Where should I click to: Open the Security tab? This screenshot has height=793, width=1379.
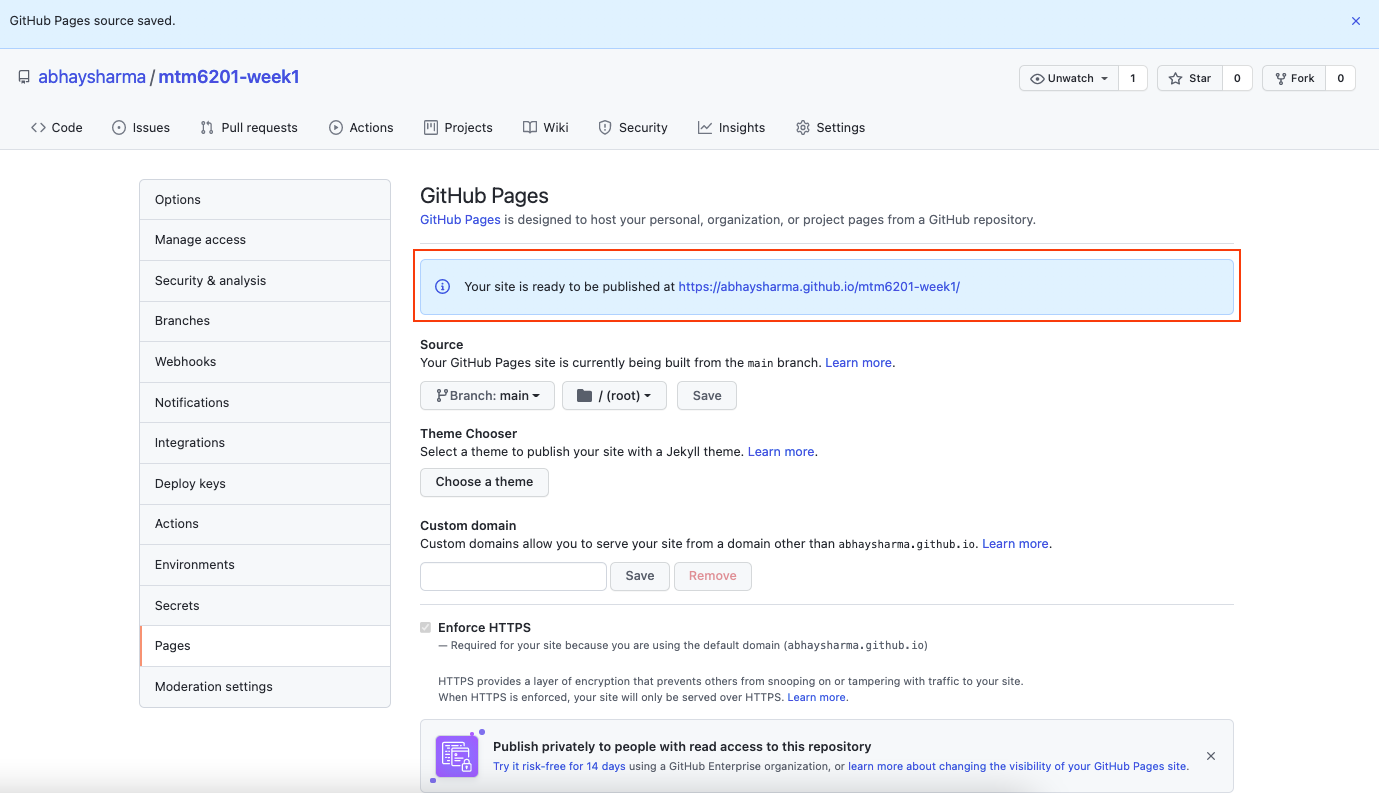633,127
